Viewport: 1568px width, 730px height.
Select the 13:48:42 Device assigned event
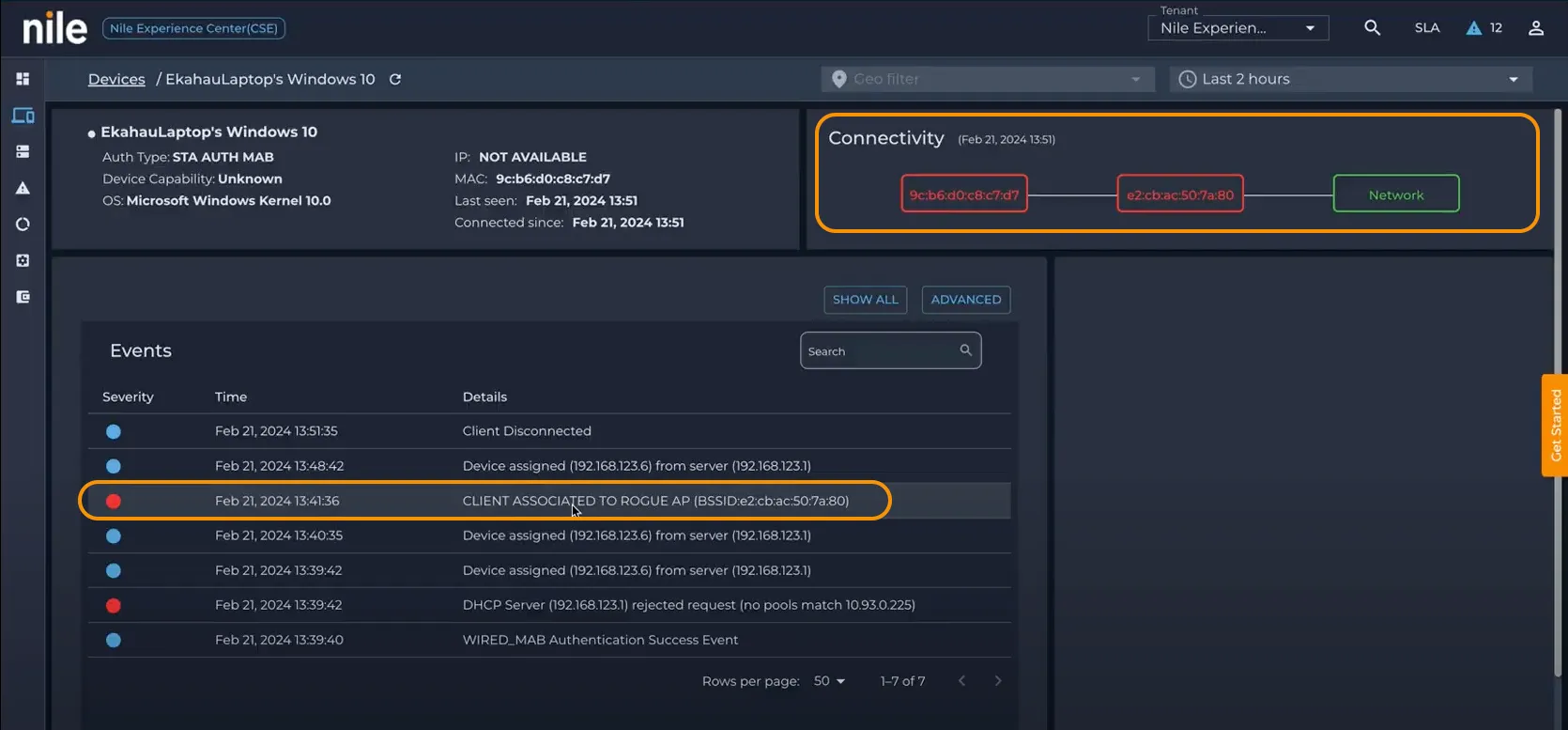549,466
